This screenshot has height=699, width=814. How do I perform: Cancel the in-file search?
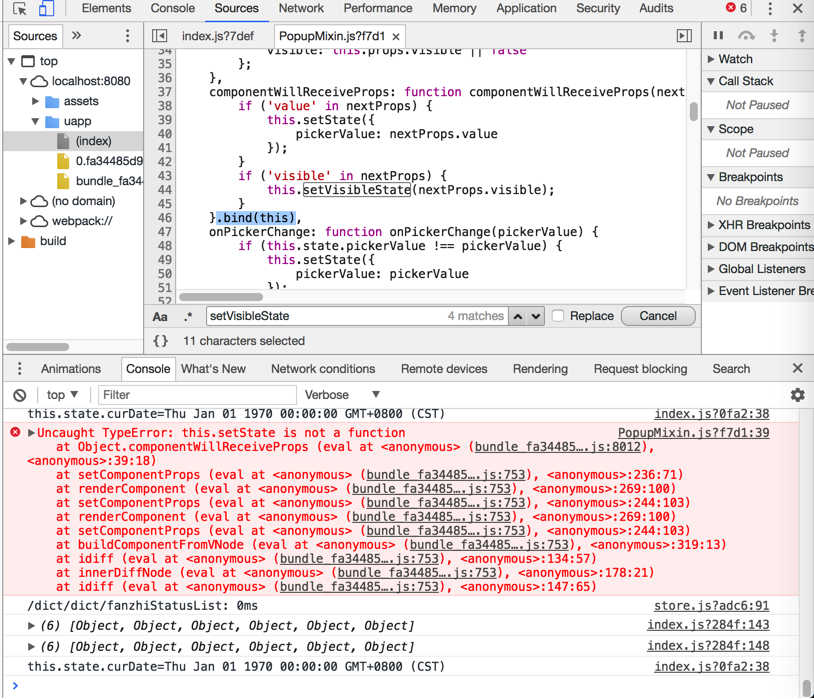click(x=658, y=316)
